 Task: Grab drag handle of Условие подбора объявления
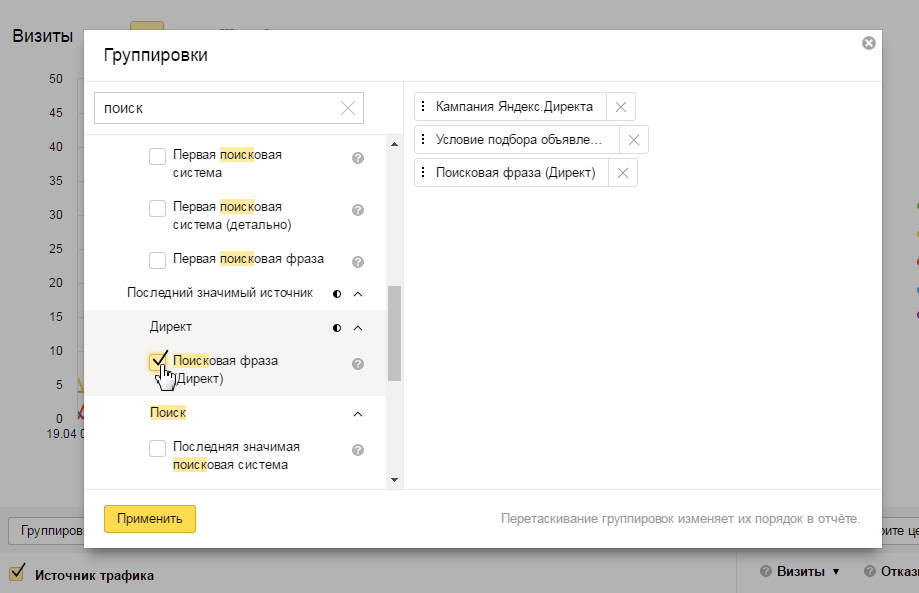[x=423, y=139]
